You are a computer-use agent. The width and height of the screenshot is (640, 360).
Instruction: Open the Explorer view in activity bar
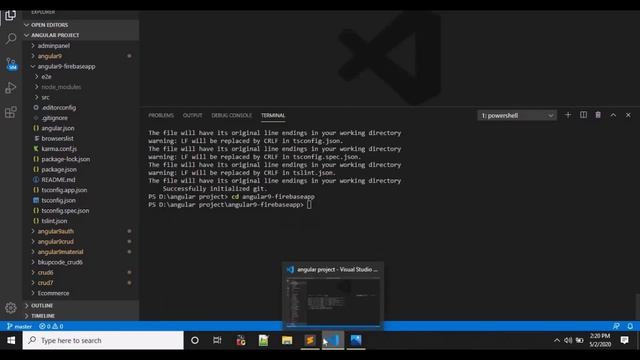click(x=11, y=16)
